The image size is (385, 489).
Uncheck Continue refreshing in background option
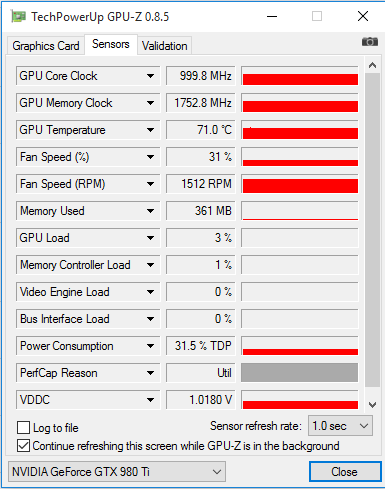23,446
